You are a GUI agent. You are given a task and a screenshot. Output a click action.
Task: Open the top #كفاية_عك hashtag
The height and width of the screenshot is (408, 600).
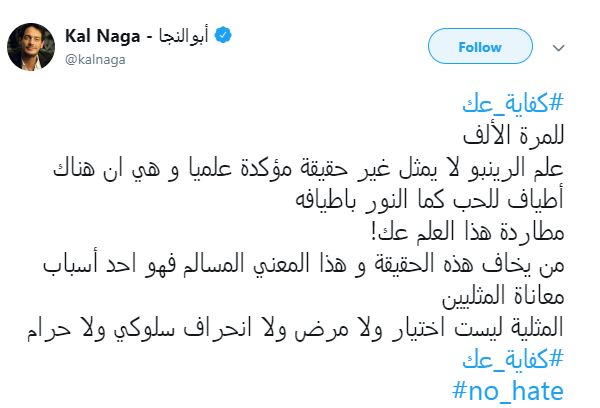pyautogui.click(x=514, y=105)
